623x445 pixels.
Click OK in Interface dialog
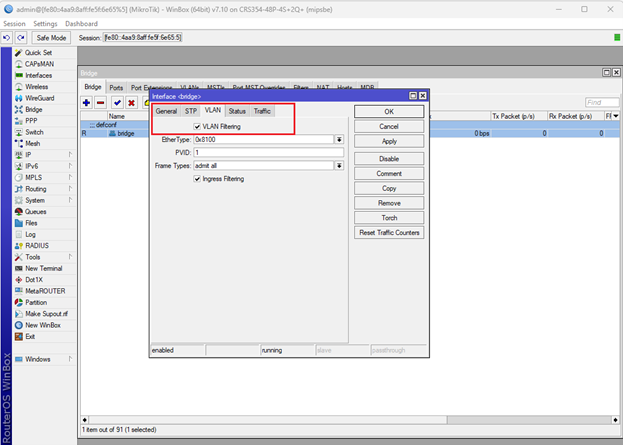coord(389,112)
